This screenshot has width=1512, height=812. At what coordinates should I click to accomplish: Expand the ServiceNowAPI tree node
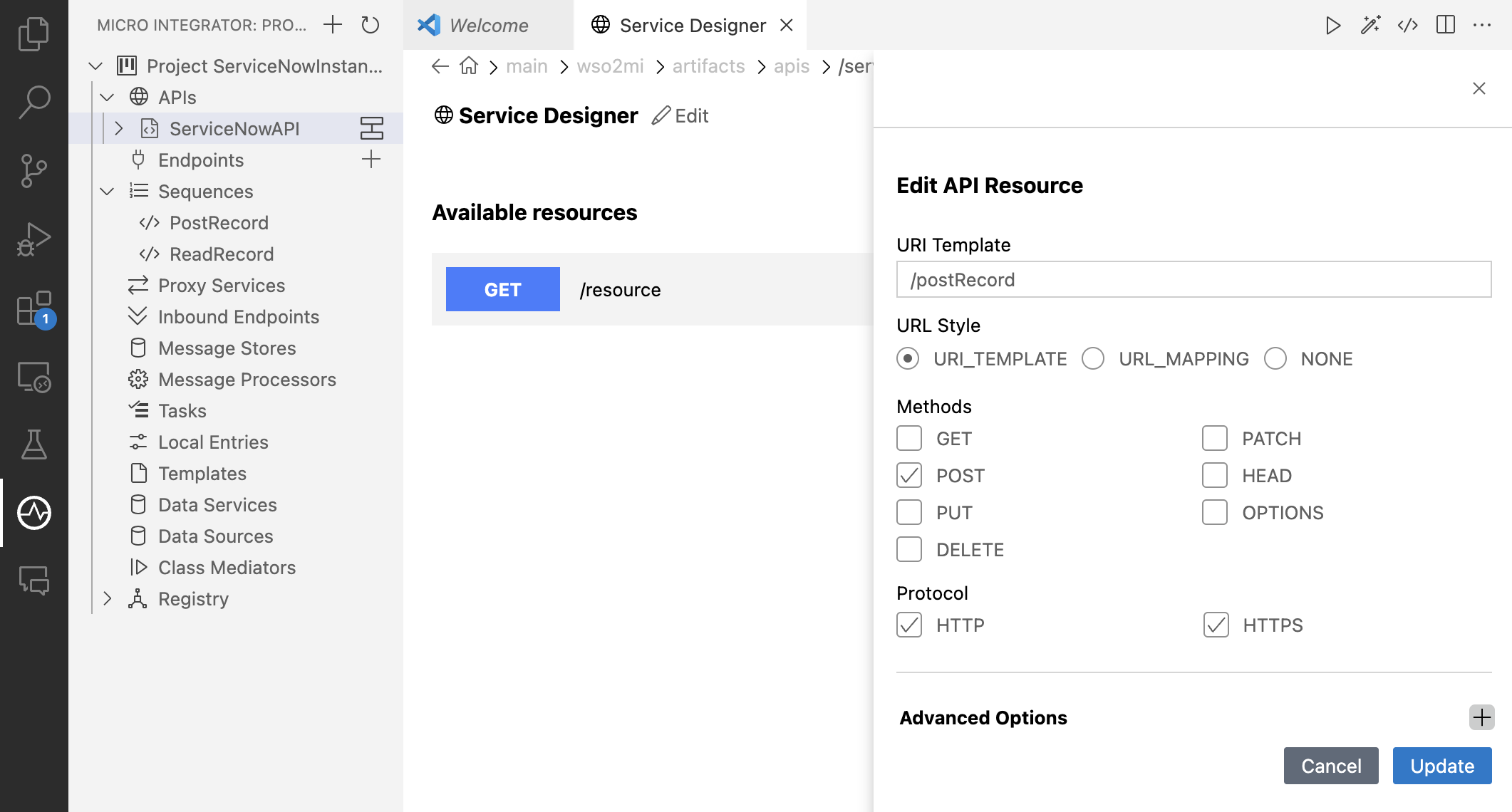coord(119,128)
